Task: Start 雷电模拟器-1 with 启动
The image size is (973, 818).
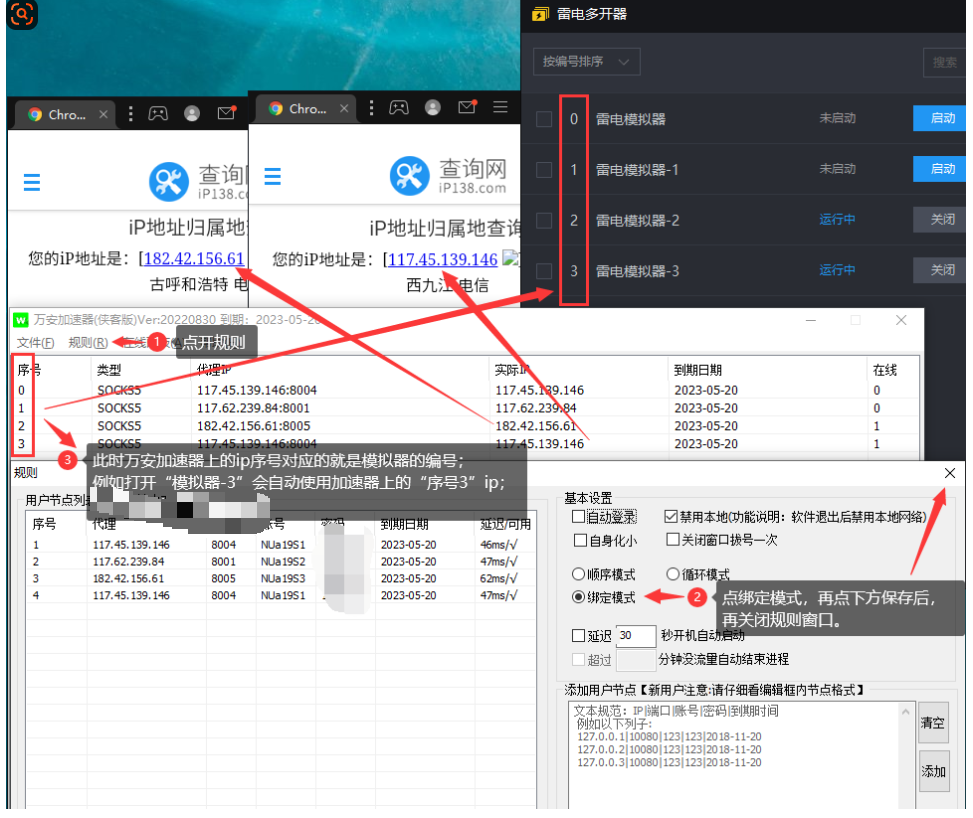Action: (939, 169)
